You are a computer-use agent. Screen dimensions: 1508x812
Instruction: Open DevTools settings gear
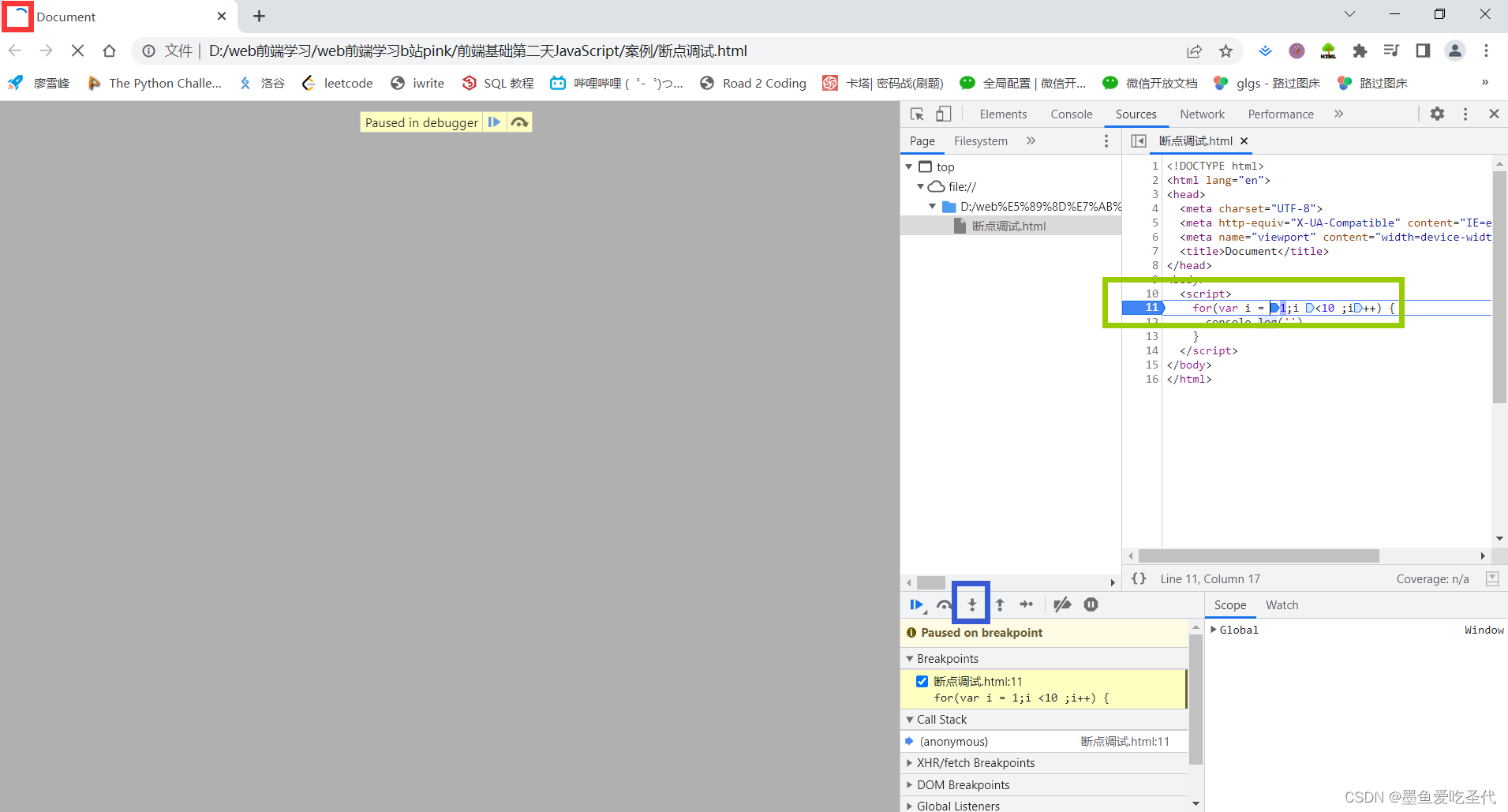pos(1437,114)
